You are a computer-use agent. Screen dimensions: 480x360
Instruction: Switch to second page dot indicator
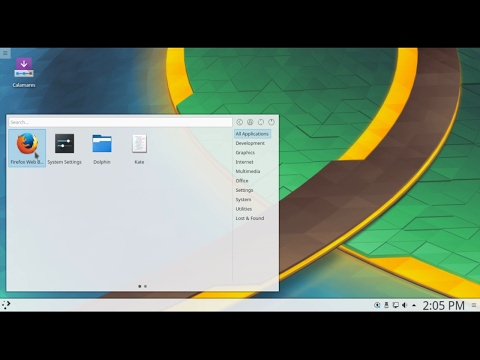145,286
